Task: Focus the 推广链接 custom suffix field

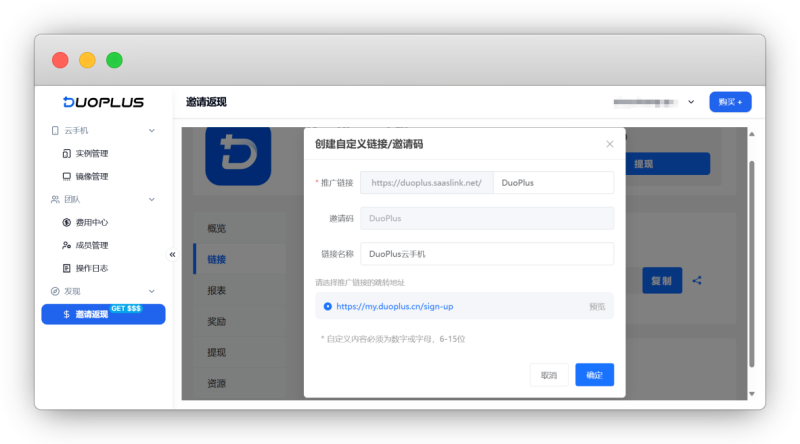Action: [x=554, y=183]
